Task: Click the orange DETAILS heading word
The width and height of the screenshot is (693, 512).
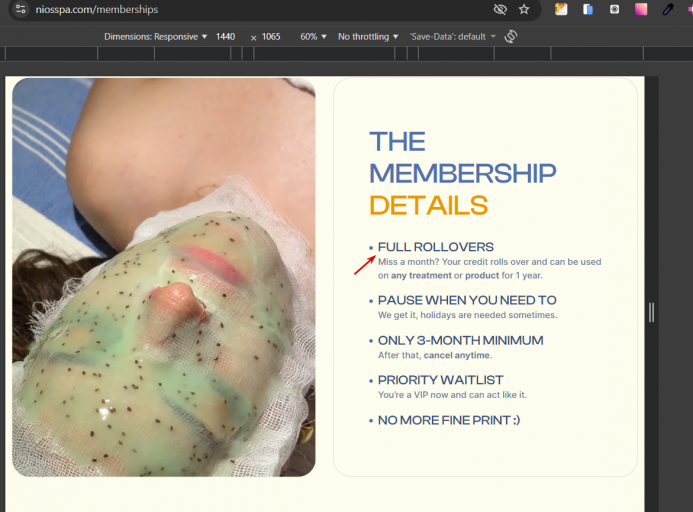Action: click(428, 206)
